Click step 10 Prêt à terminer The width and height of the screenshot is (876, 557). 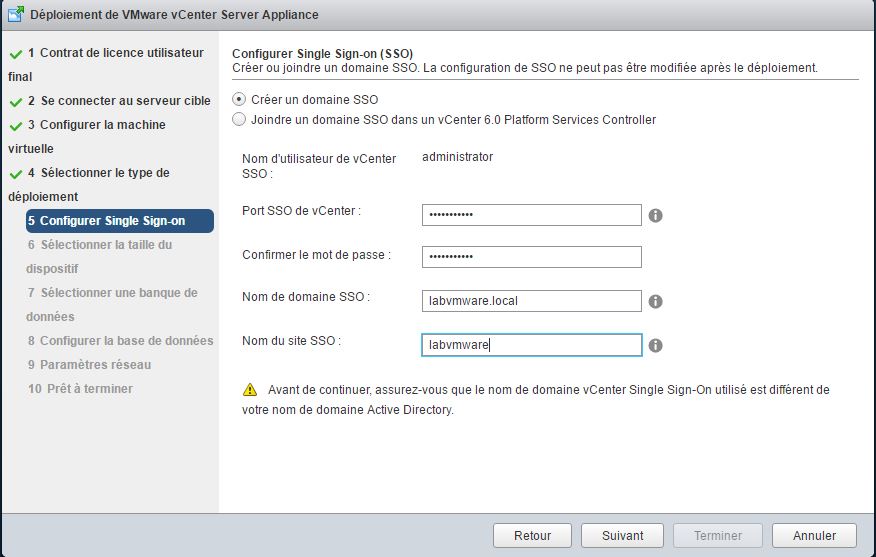pos(80,389)
